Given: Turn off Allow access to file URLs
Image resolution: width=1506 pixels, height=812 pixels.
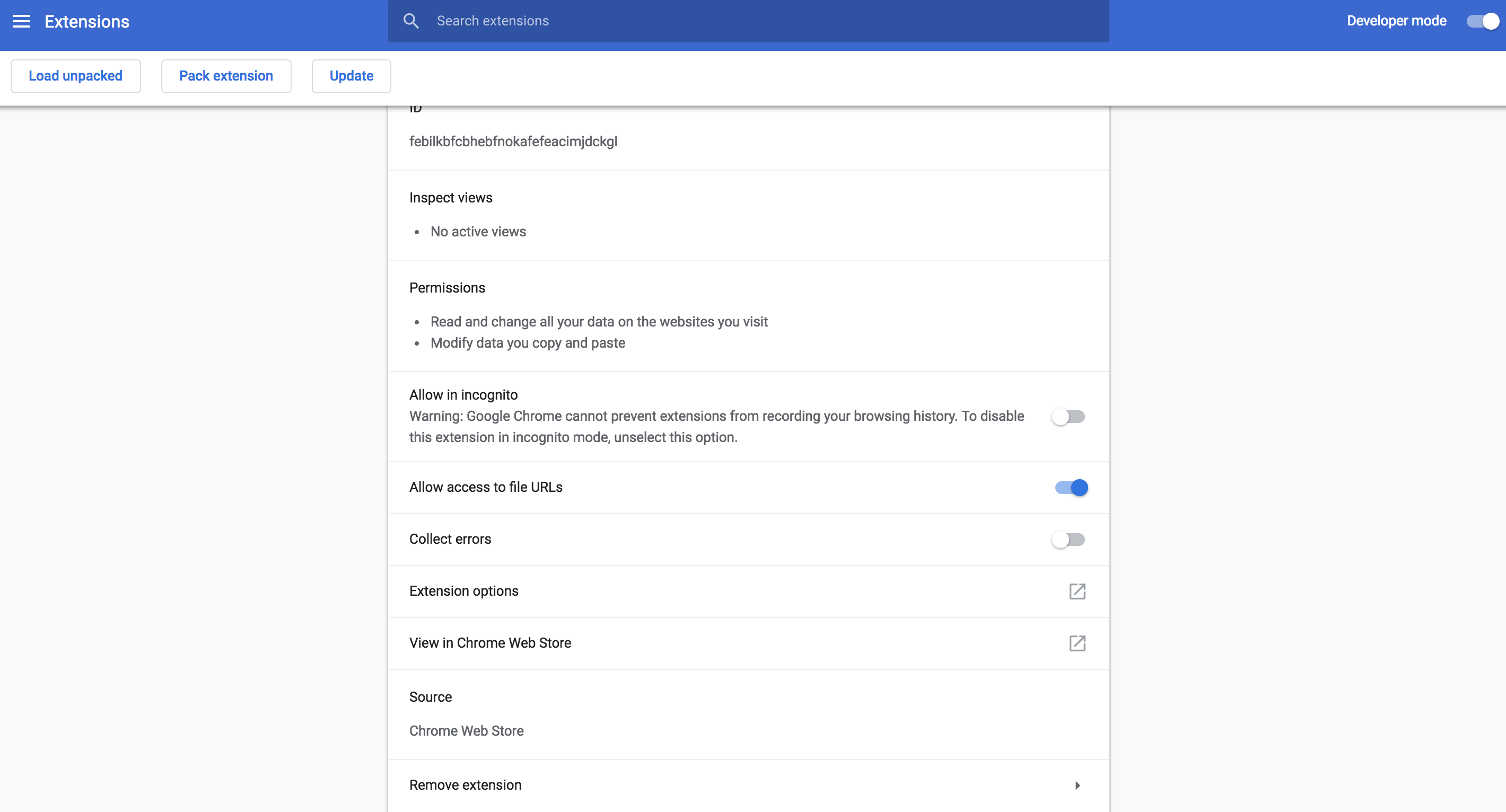Looking at the screenshot, I should click(1071, 487).
